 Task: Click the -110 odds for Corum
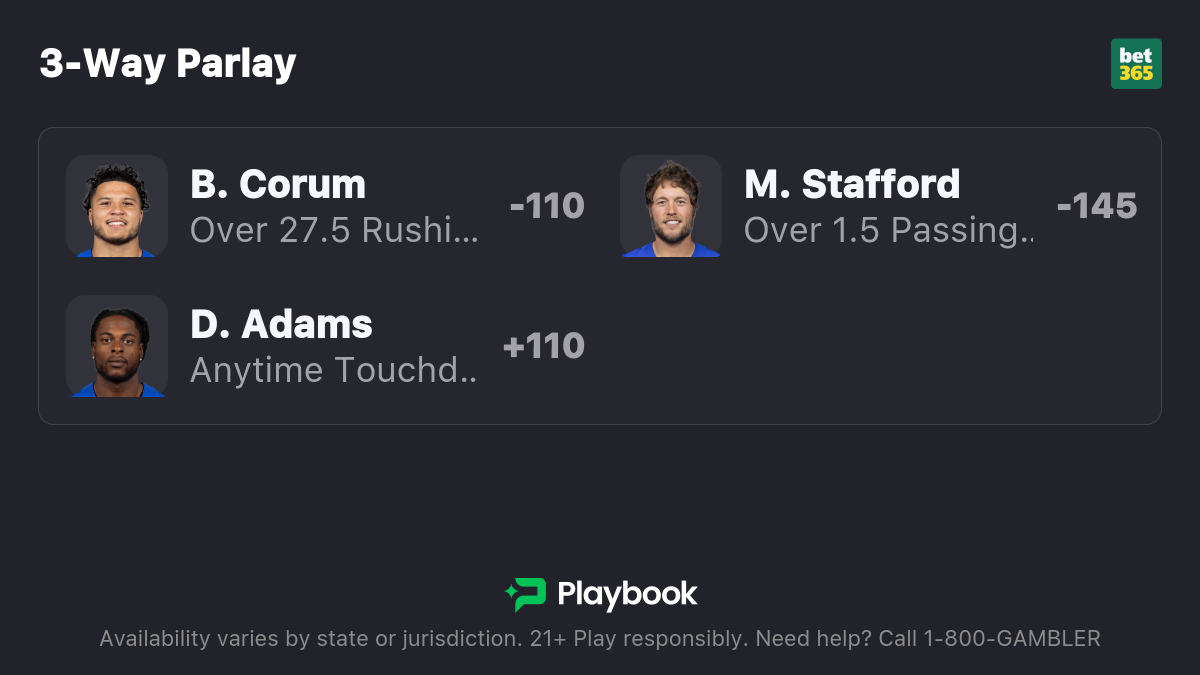(546, 206)
